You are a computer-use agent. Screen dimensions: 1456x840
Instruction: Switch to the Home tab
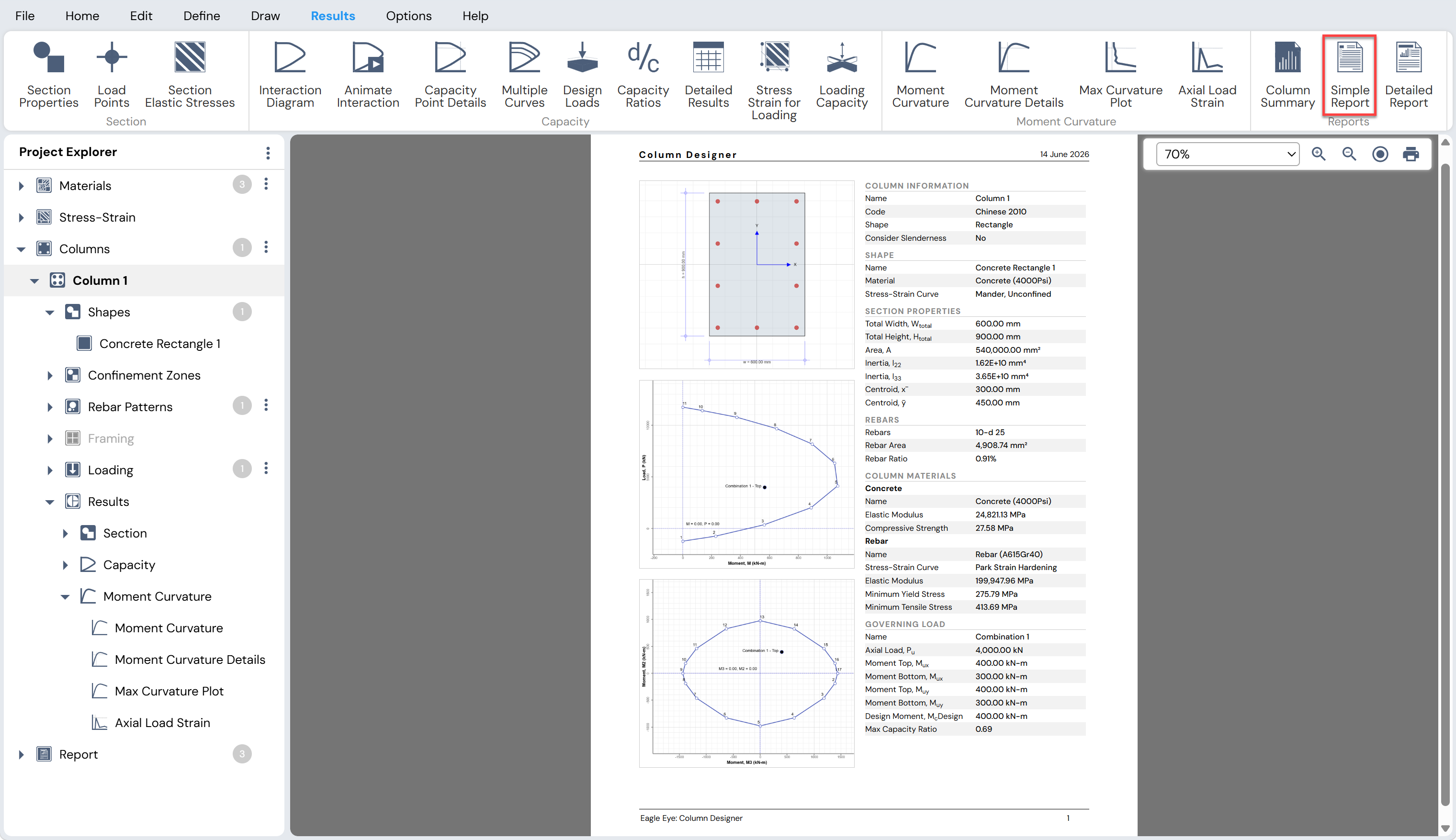coord(82,16)
